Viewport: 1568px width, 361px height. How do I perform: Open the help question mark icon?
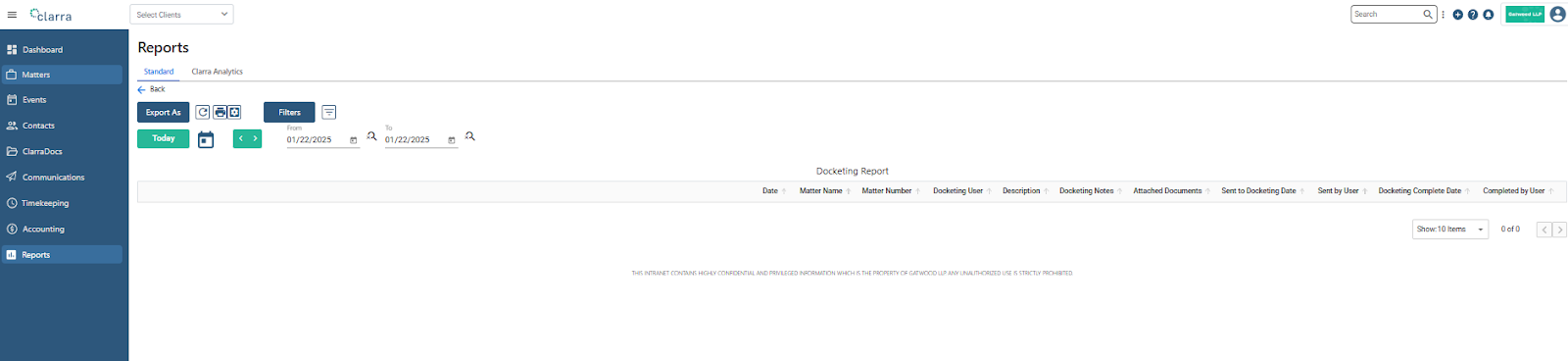tap(1473, 15)
